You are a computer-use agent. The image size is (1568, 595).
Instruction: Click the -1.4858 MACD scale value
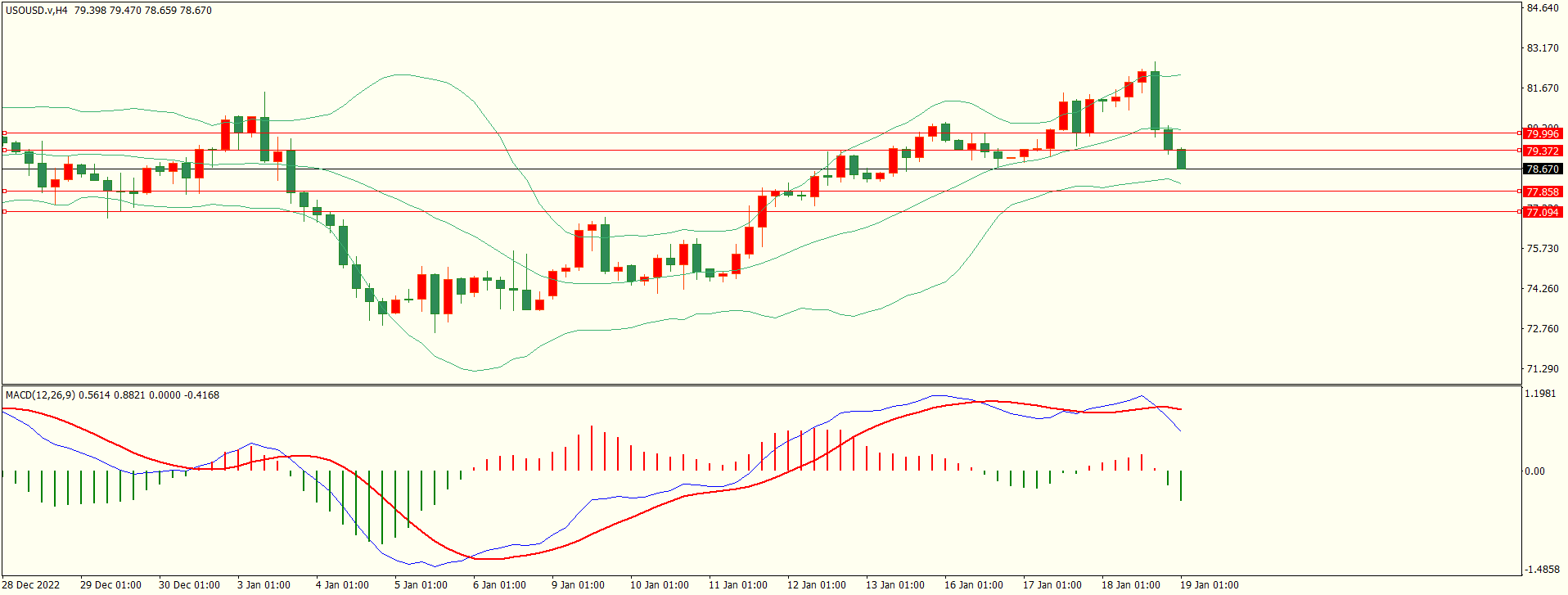1542,570
